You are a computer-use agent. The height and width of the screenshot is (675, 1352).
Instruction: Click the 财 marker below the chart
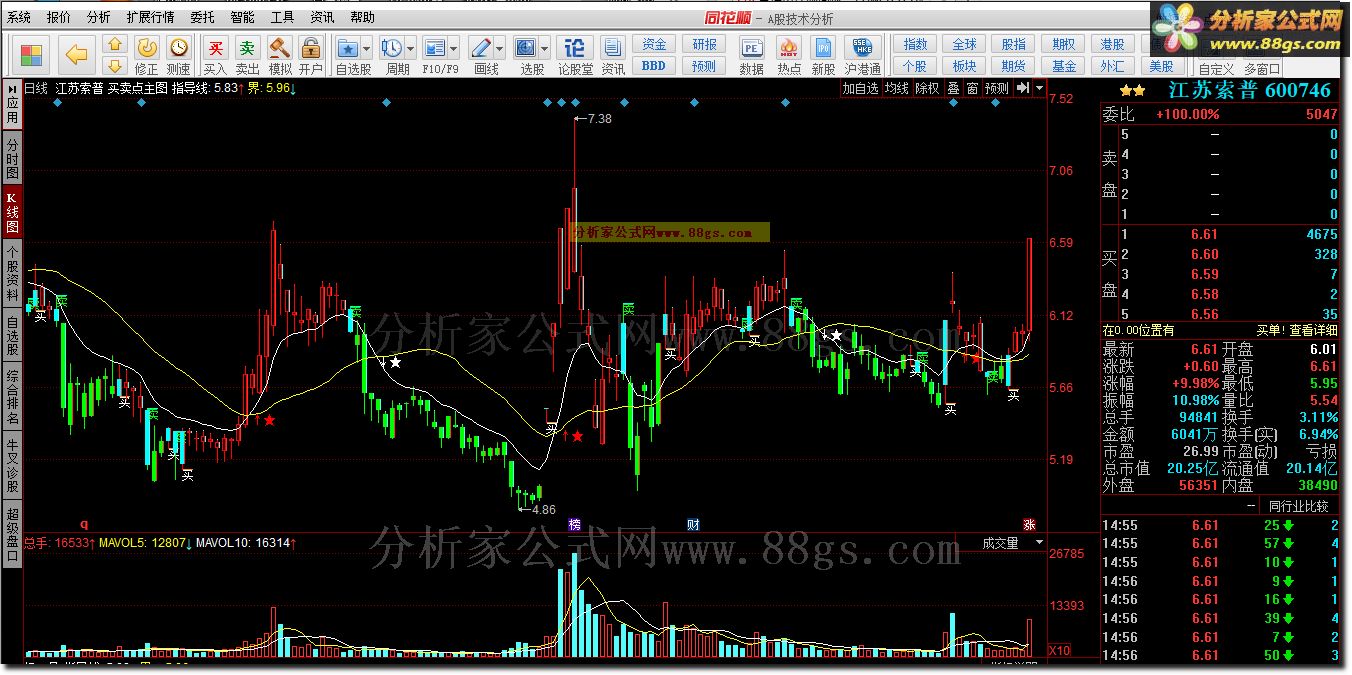693,524
